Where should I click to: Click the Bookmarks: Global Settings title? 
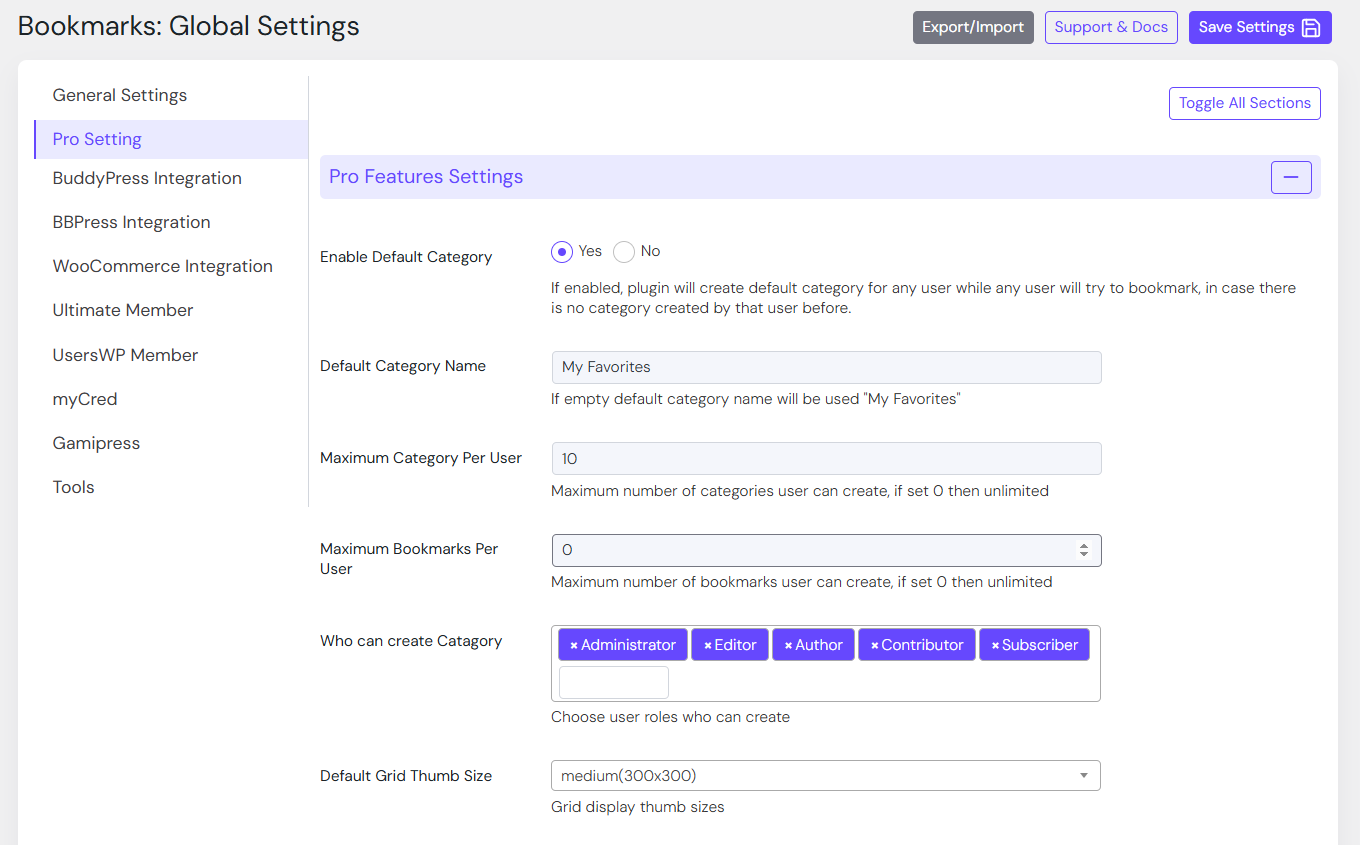tap(189, 26)
